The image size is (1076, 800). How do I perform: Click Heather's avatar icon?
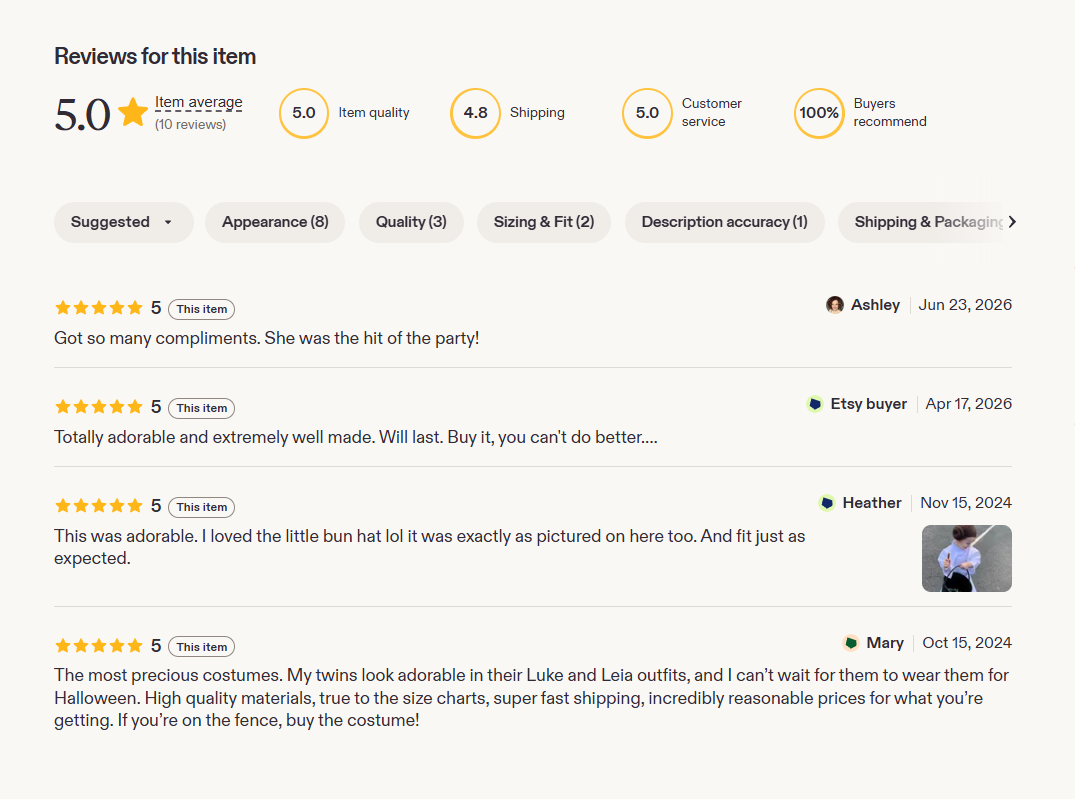pyautogui.click(x=827, y=503)
